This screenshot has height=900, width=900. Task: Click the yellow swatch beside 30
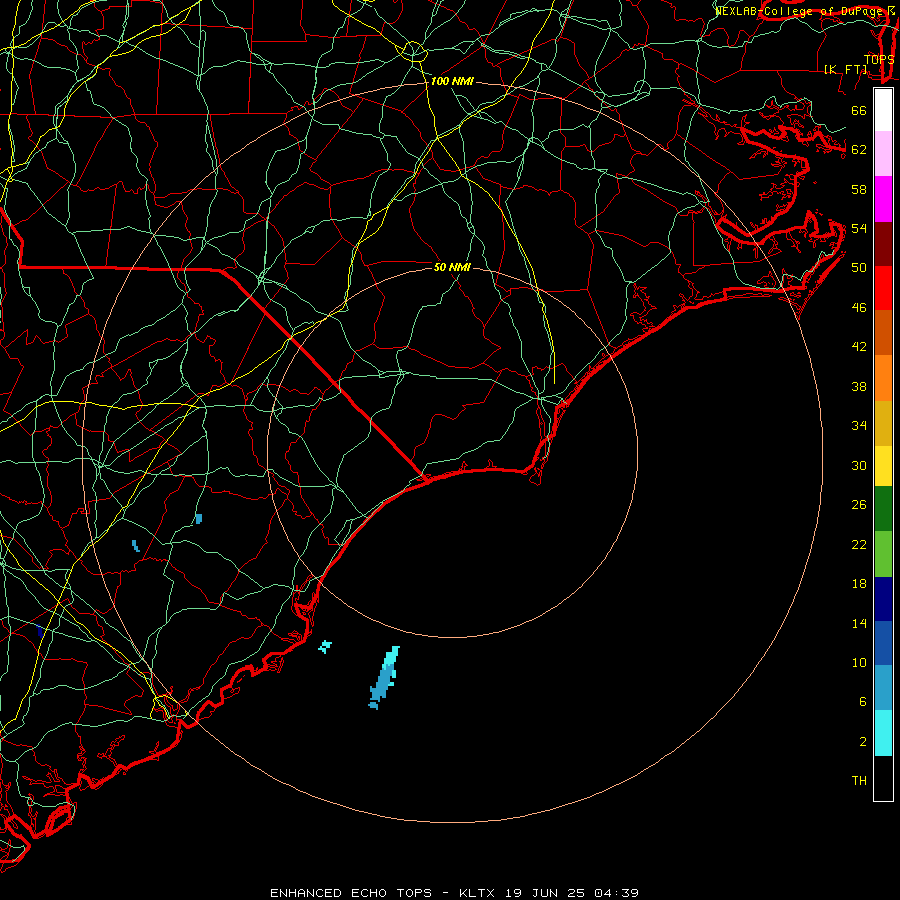click(x=883, y=466)
